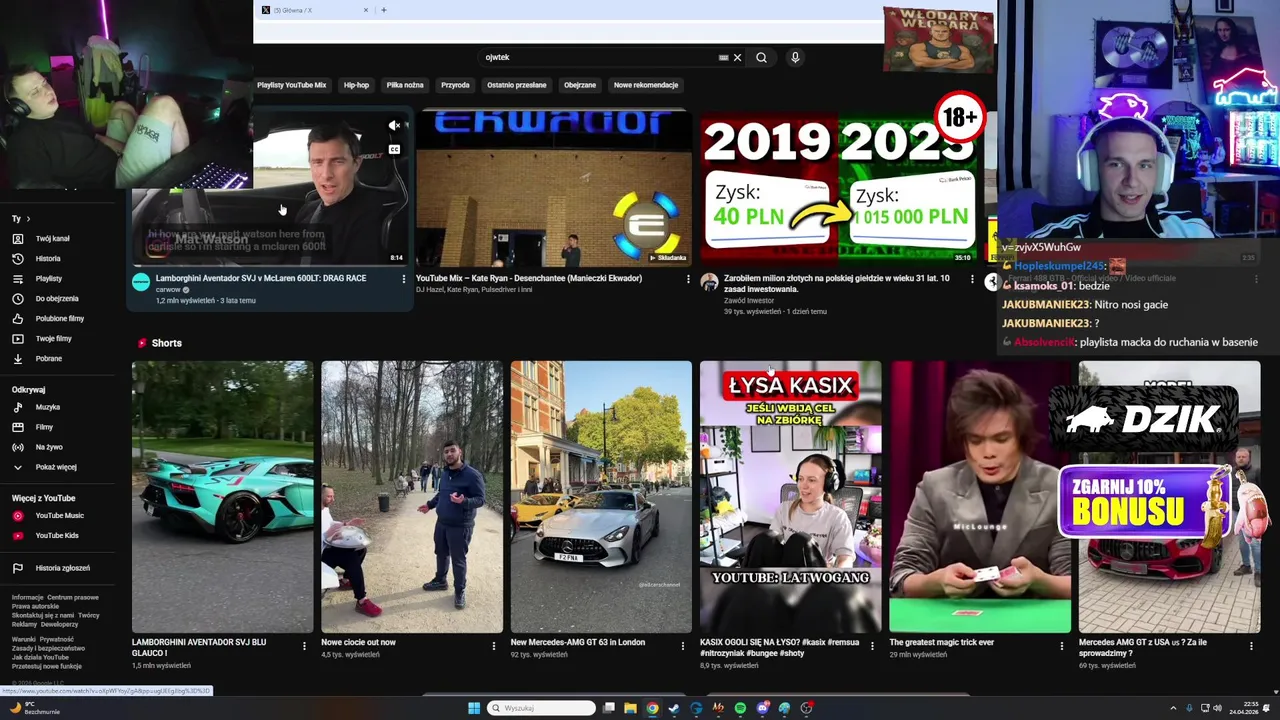
Task: Play the KASIX OGOLI SIĘ NA ŁYSO short
Action: [790, 497]
